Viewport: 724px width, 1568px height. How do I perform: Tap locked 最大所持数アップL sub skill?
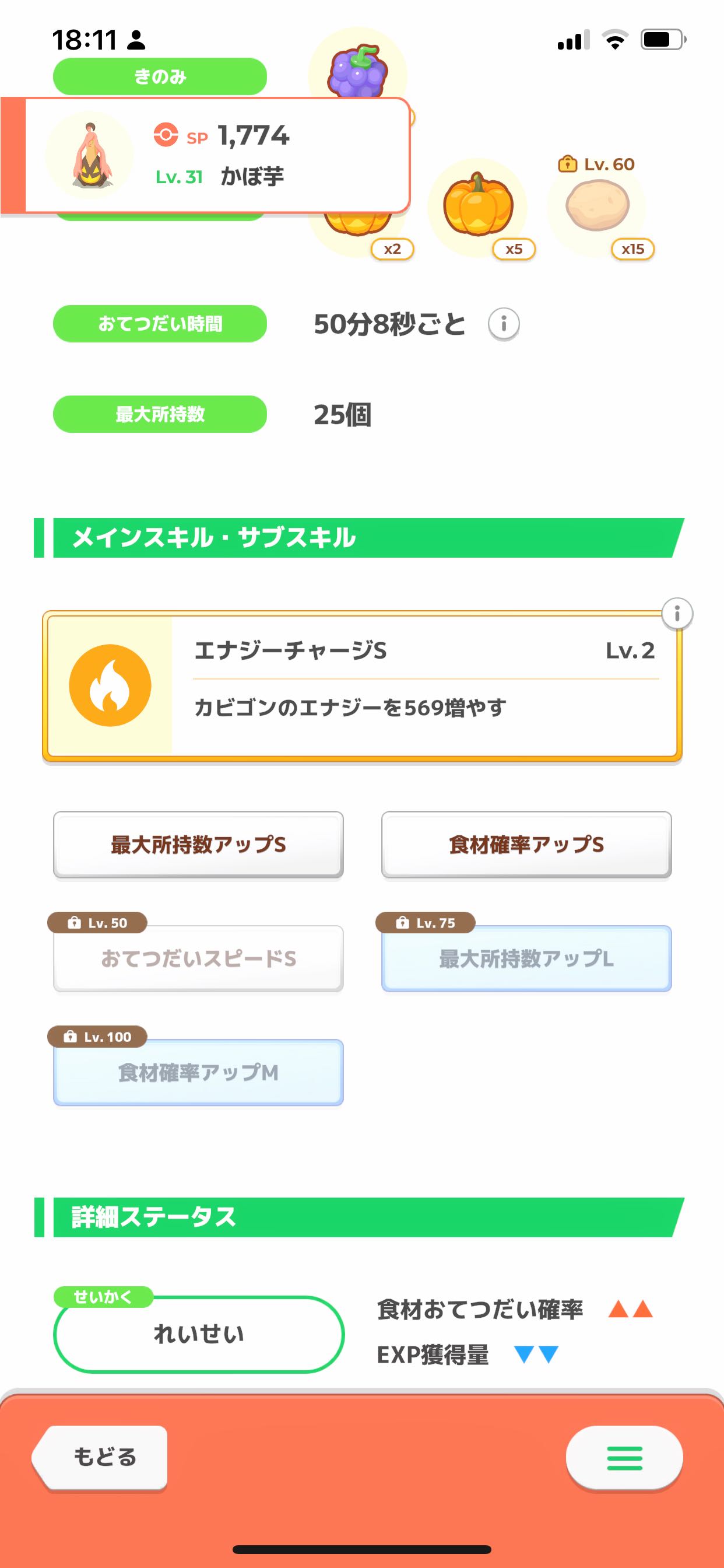pos(526,958)
